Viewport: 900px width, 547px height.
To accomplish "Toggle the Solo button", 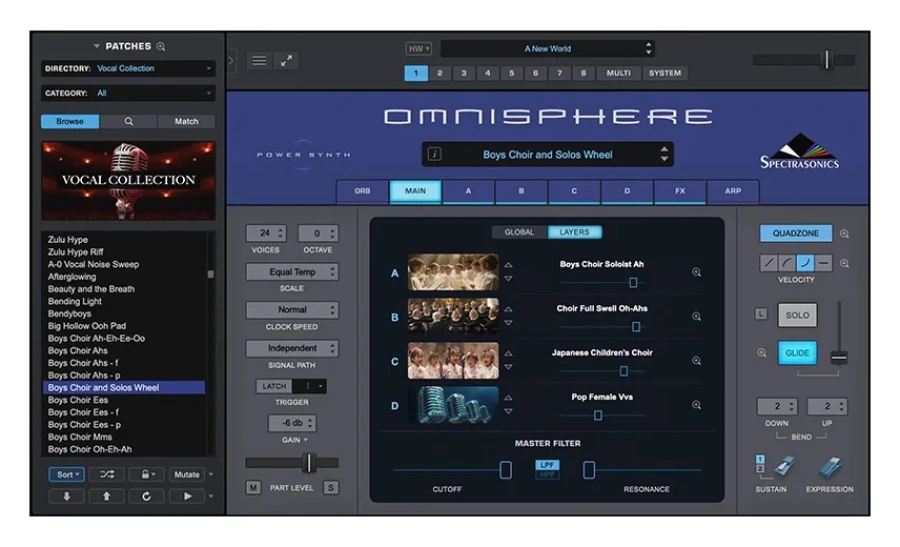I will click(x=797, y=315).
